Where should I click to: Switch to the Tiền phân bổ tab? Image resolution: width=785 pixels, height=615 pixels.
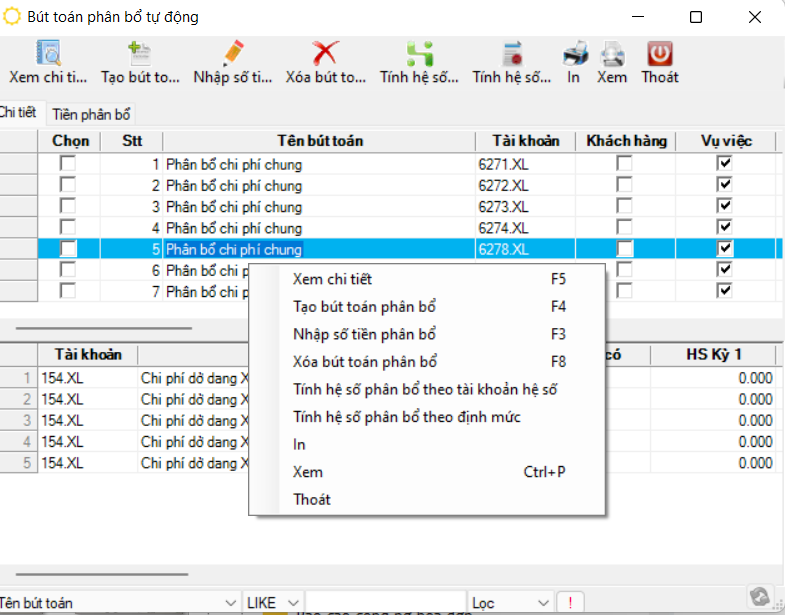91,115
